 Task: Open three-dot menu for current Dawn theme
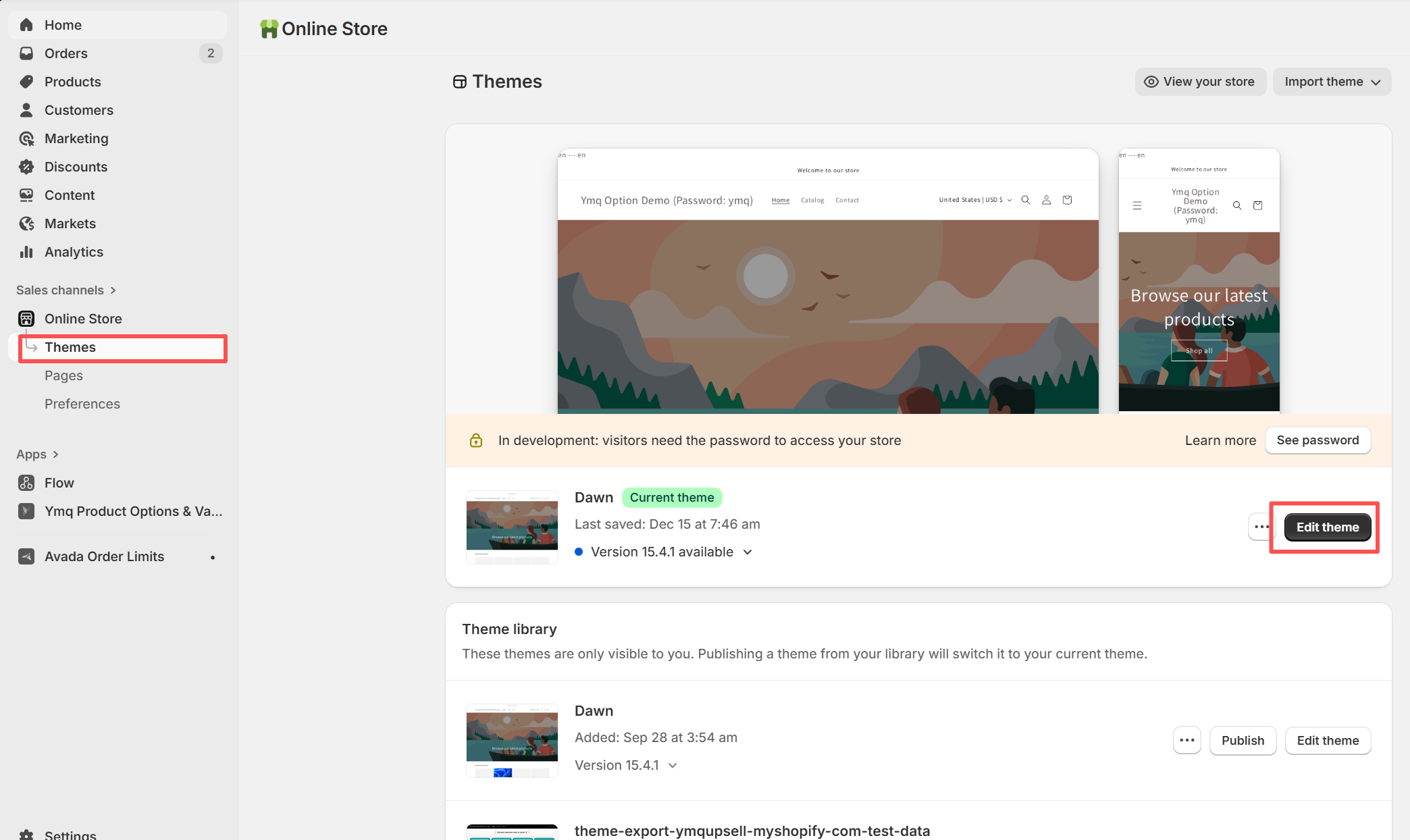[x=1260, y=527]
